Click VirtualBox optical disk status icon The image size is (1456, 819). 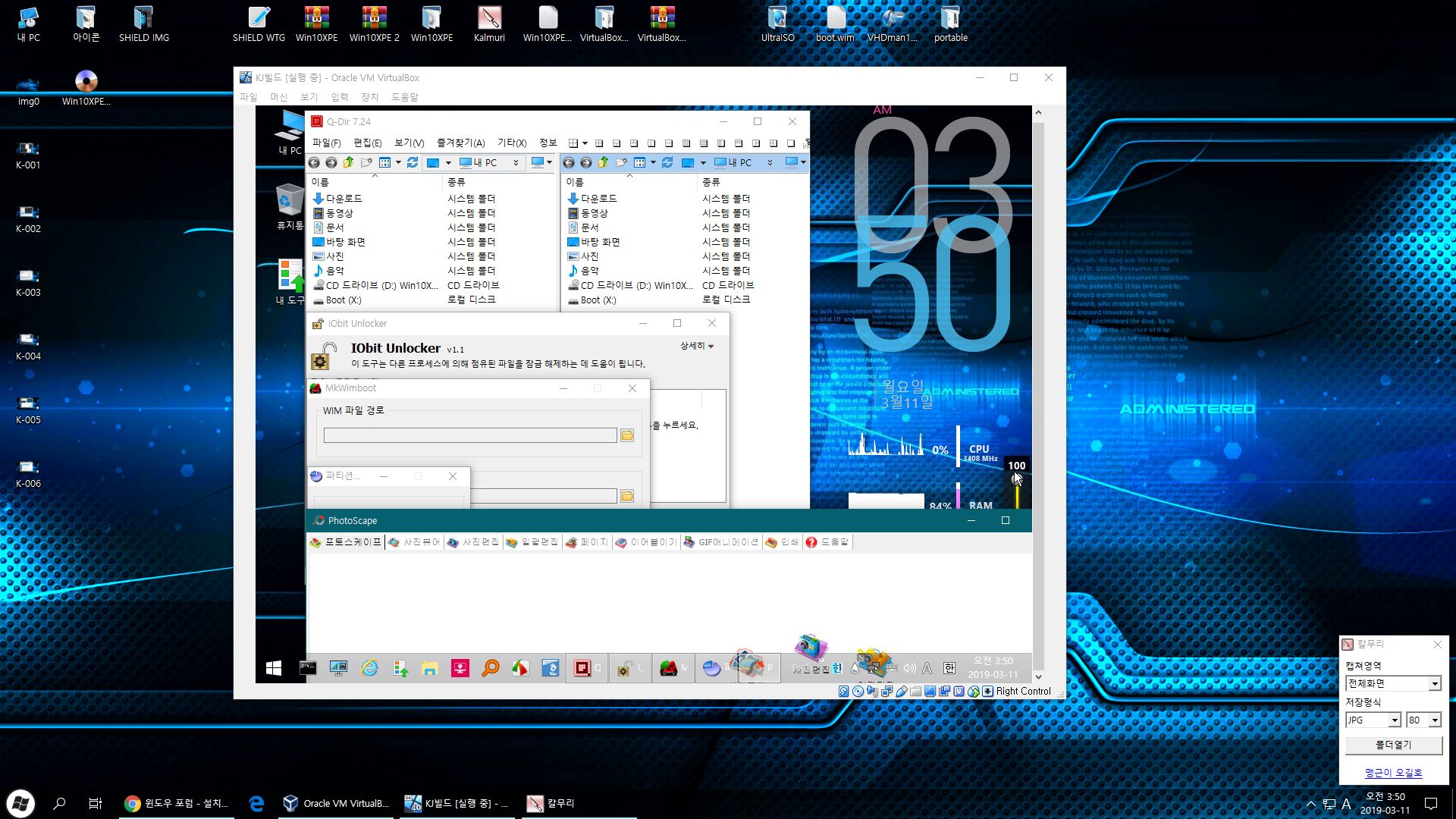coord(858,692)
